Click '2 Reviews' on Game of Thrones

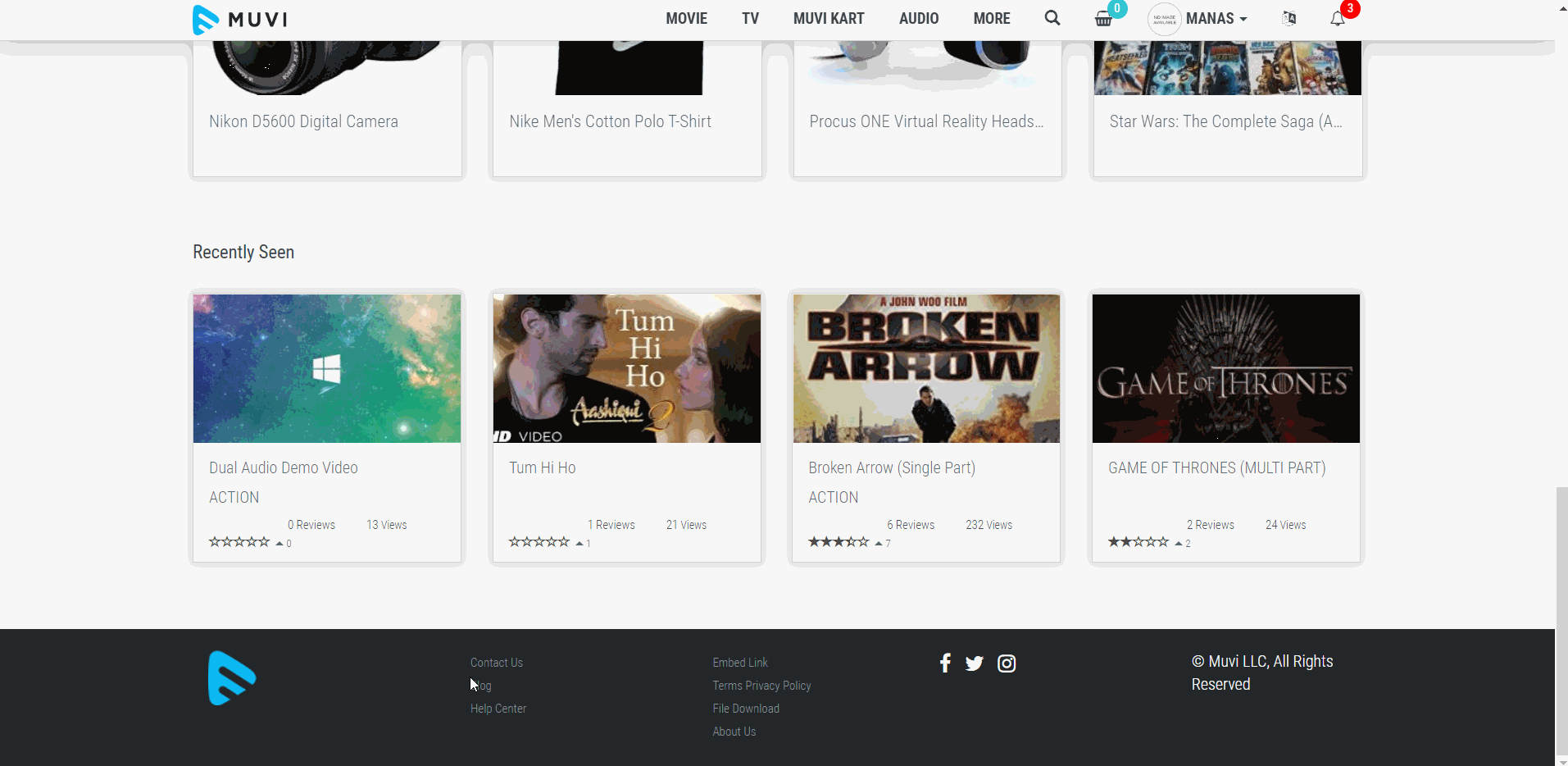pos(1211,525)
